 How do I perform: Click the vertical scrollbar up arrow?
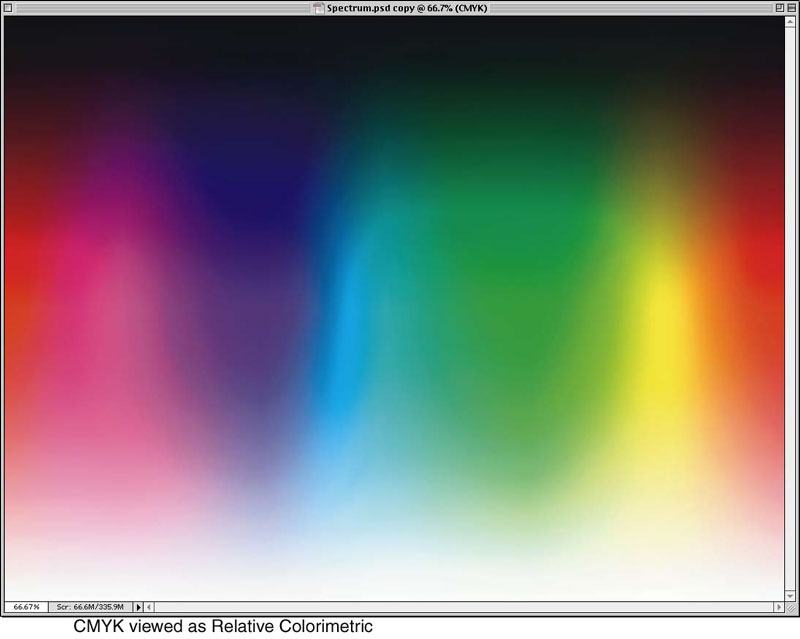(x=790, y=21)
